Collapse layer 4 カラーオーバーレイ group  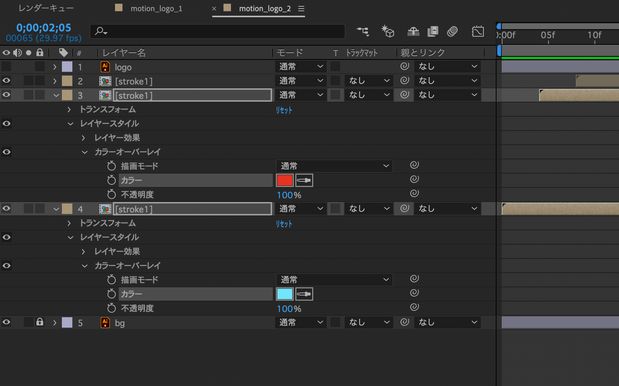(84, 266)
